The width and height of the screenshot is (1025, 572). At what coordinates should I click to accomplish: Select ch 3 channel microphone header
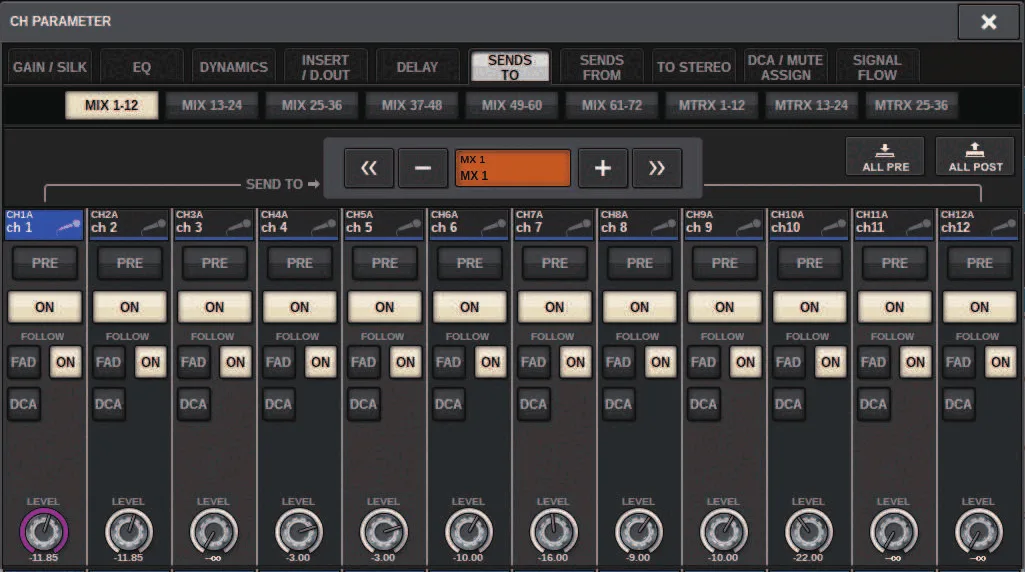(x=214, y=224)
